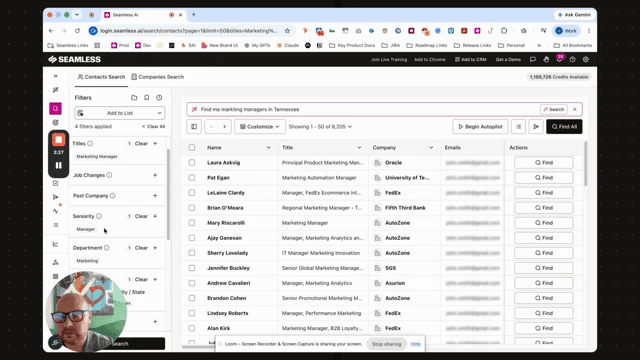Go to next results page

pos(224,127)
